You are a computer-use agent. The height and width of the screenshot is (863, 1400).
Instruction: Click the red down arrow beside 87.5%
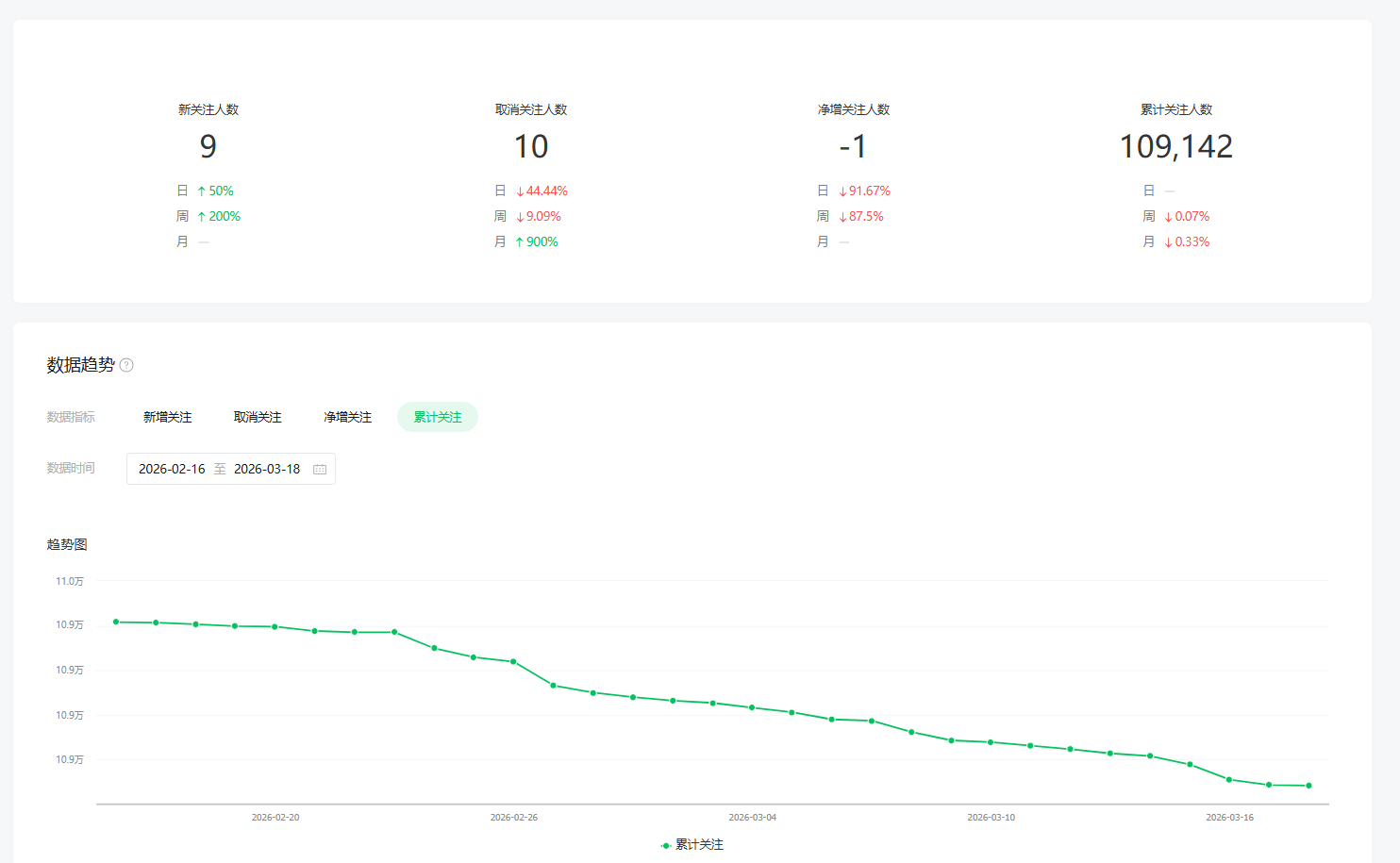(x=842, y=217)
